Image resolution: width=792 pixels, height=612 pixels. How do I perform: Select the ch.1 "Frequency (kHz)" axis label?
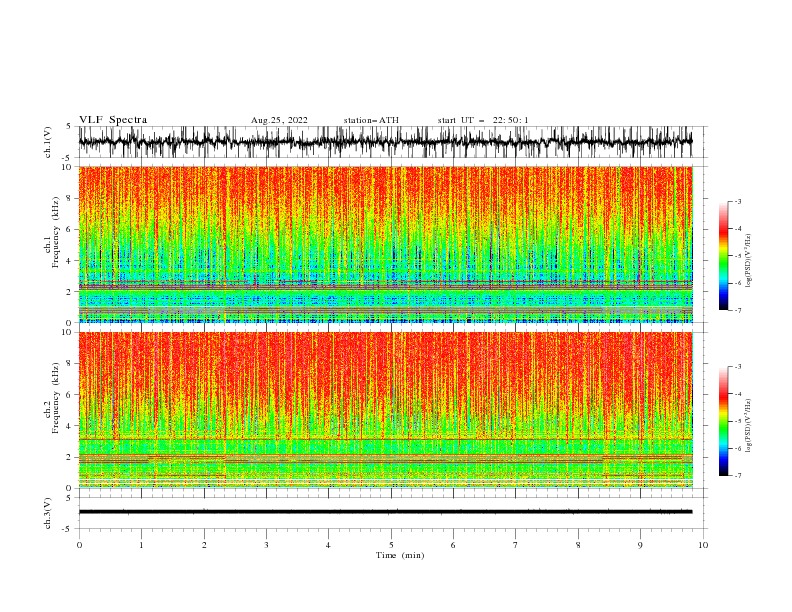[55, 233]
